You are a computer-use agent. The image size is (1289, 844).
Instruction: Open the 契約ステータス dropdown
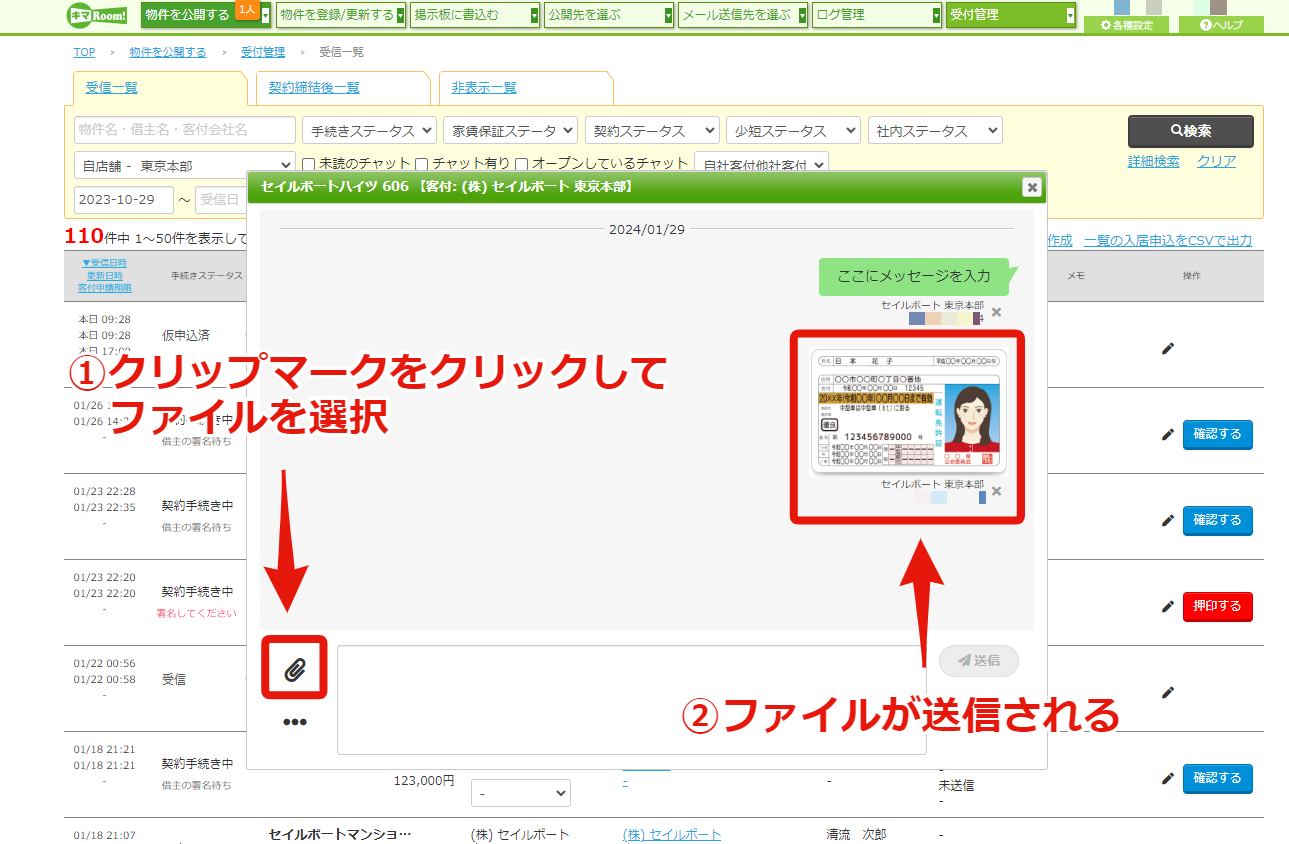(x=652, y=131)
